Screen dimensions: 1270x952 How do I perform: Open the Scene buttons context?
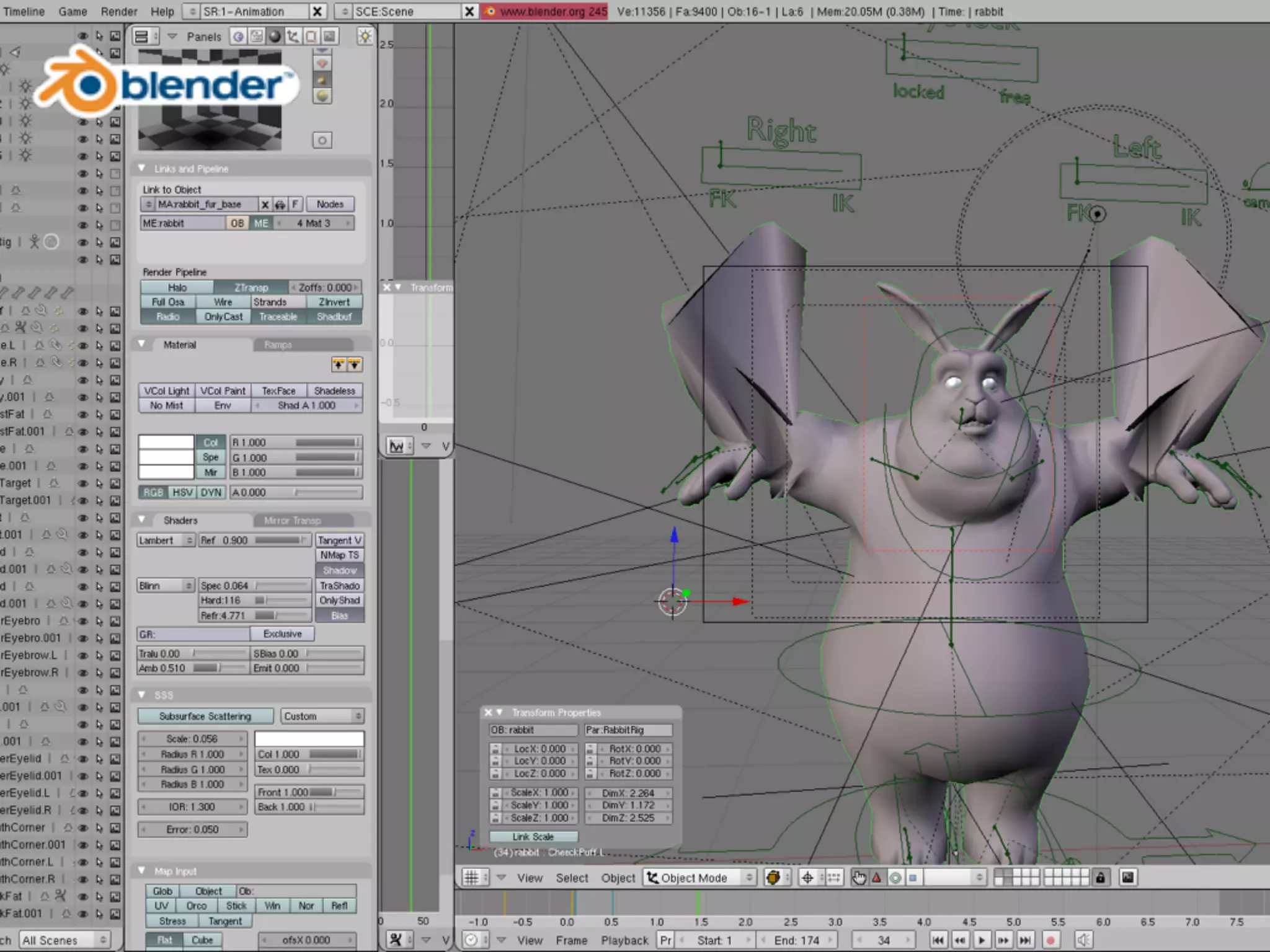[x=329, y=37]
